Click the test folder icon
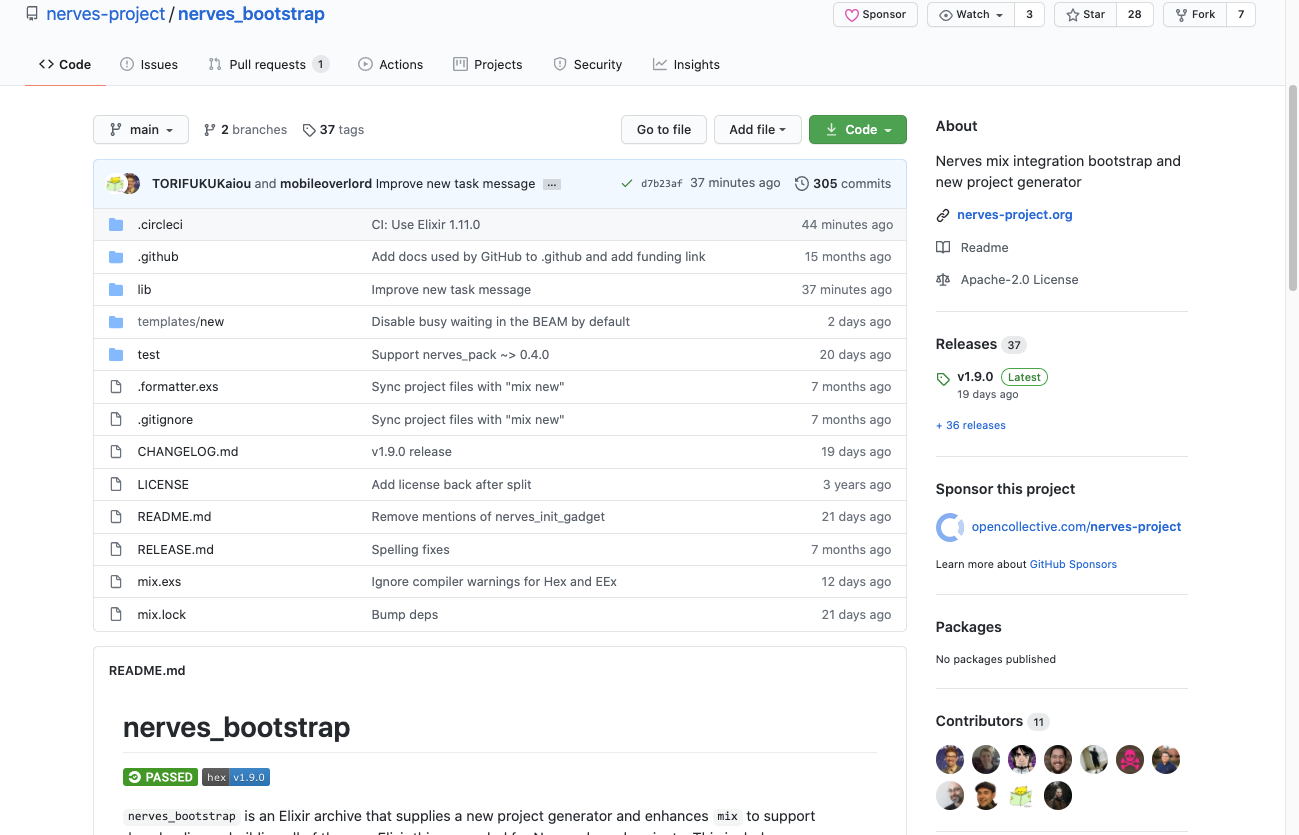This screenshot has height=835, width=1299. [116, 354]
